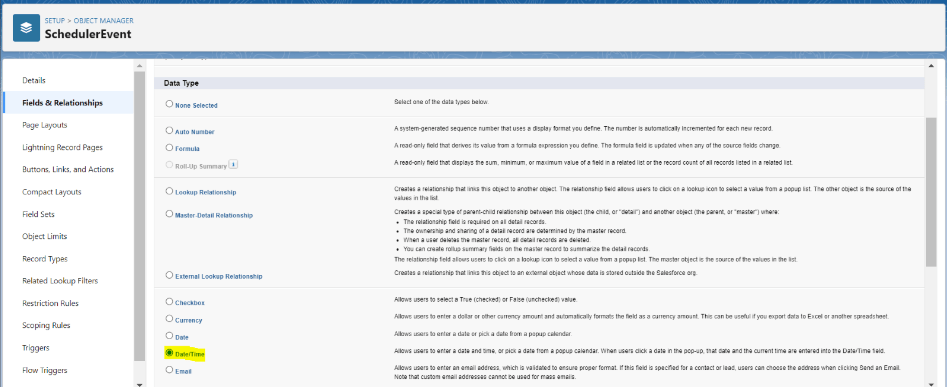
Task: Pick the Checkbox data type radio
Action: (x=169, y=301)
